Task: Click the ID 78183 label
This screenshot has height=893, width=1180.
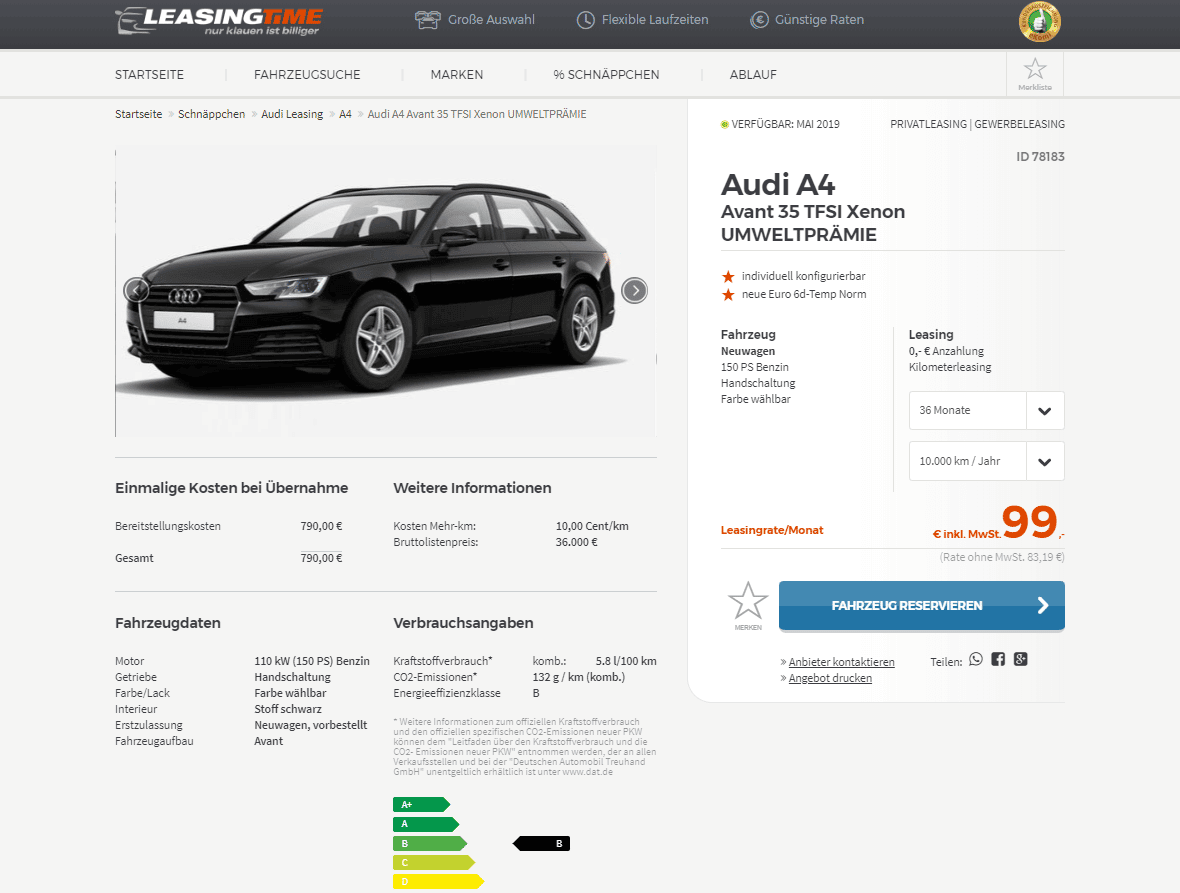Action: point(1040,156)
